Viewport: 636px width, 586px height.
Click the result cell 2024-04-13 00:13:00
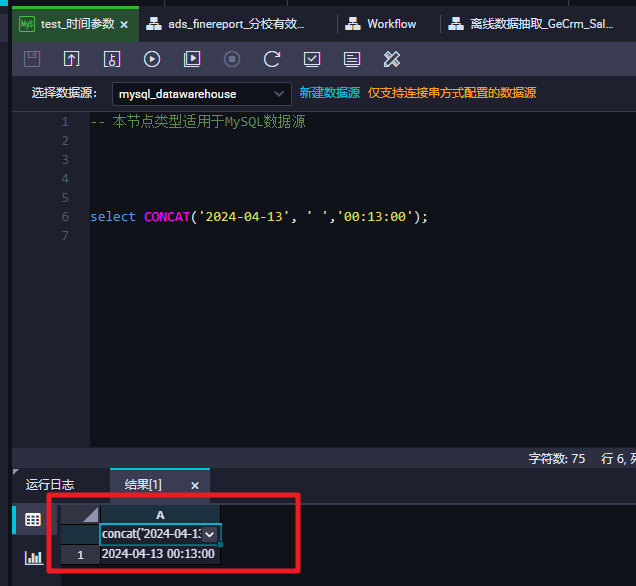point(160,554)
